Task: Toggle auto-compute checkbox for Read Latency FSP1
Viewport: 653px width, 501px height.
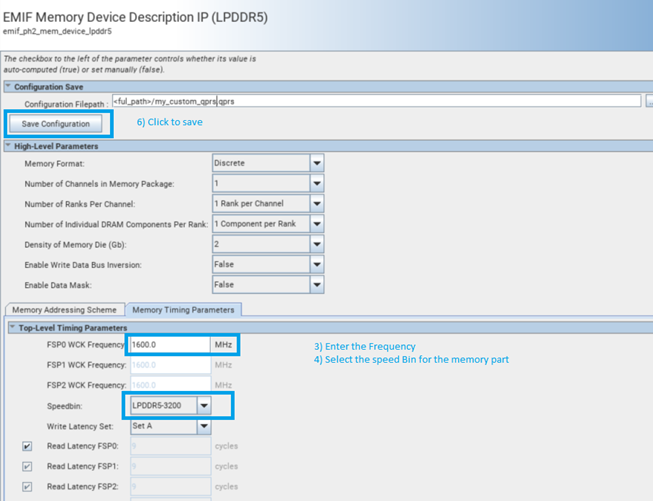Action: tap(27, 466)
